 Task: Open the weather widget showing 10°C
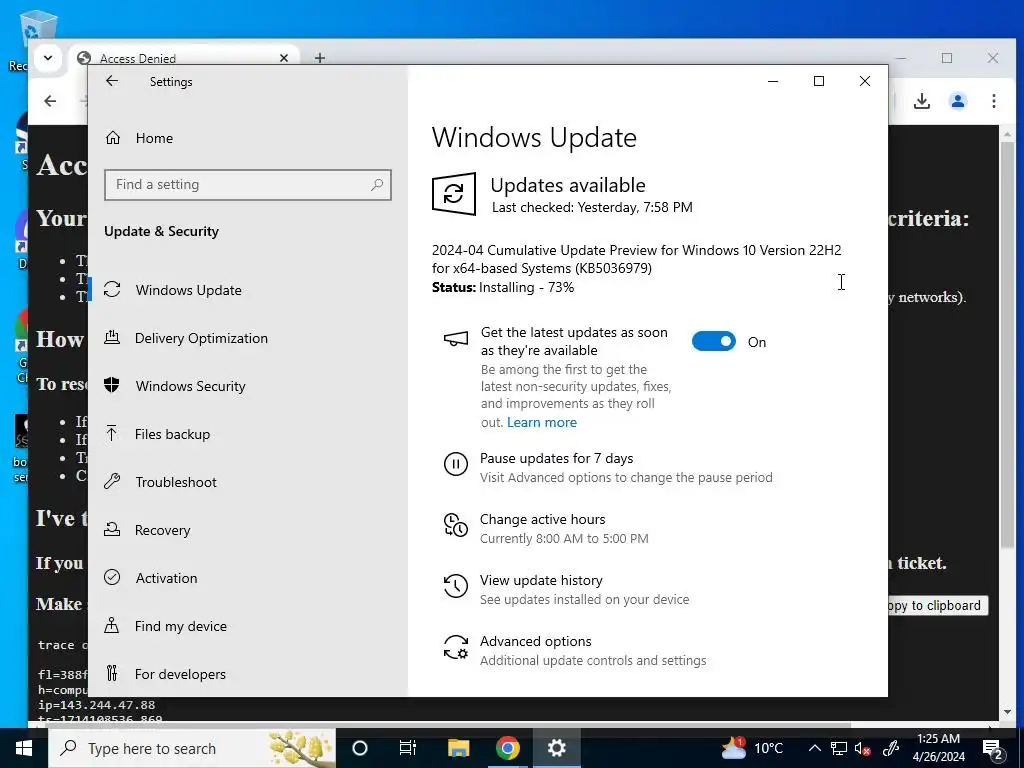(752, 748)
